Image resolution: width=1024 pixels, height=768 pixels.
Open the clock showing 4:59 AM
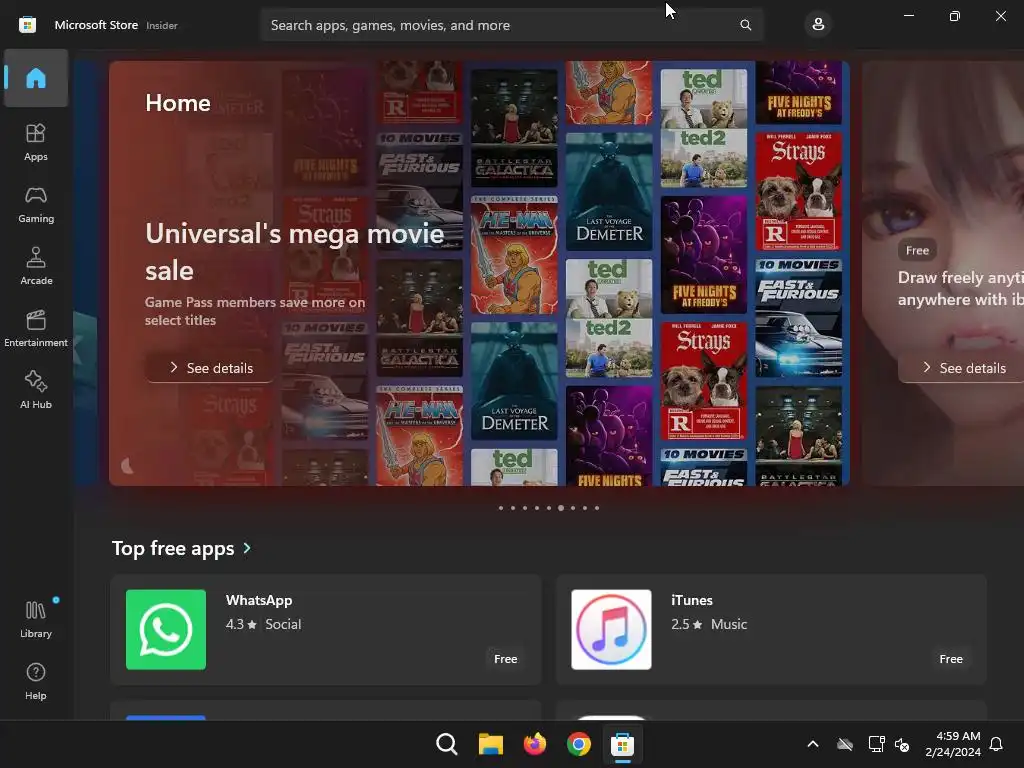point(953,744)
